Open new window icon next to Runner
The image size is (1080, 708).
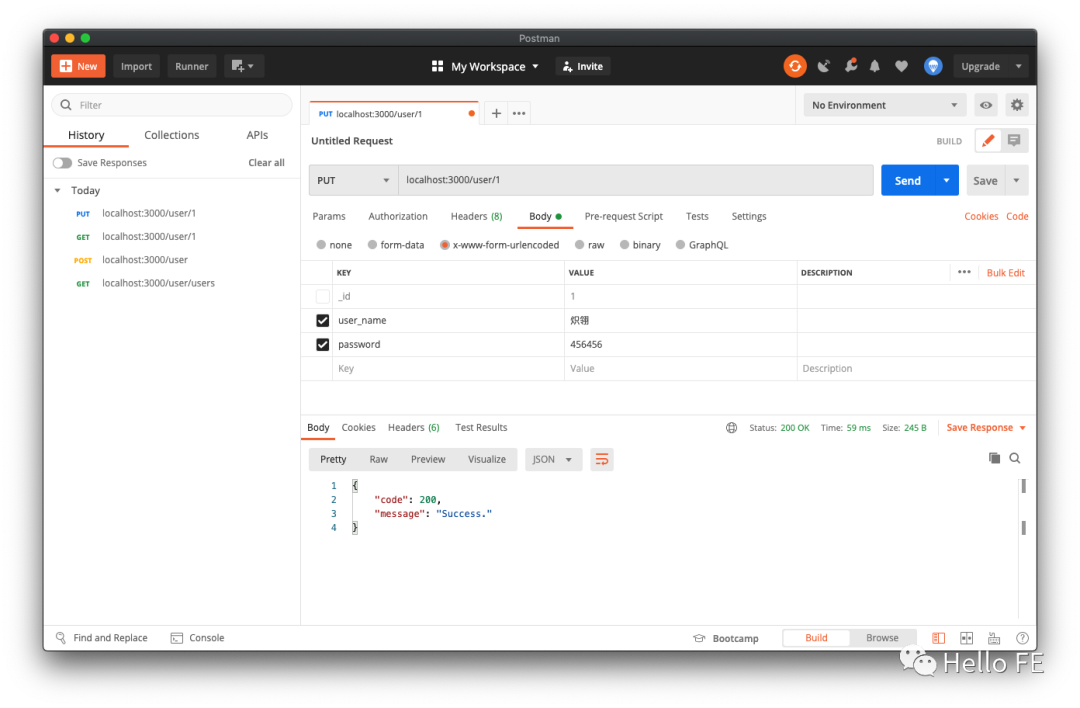click(x=243, y=66)
